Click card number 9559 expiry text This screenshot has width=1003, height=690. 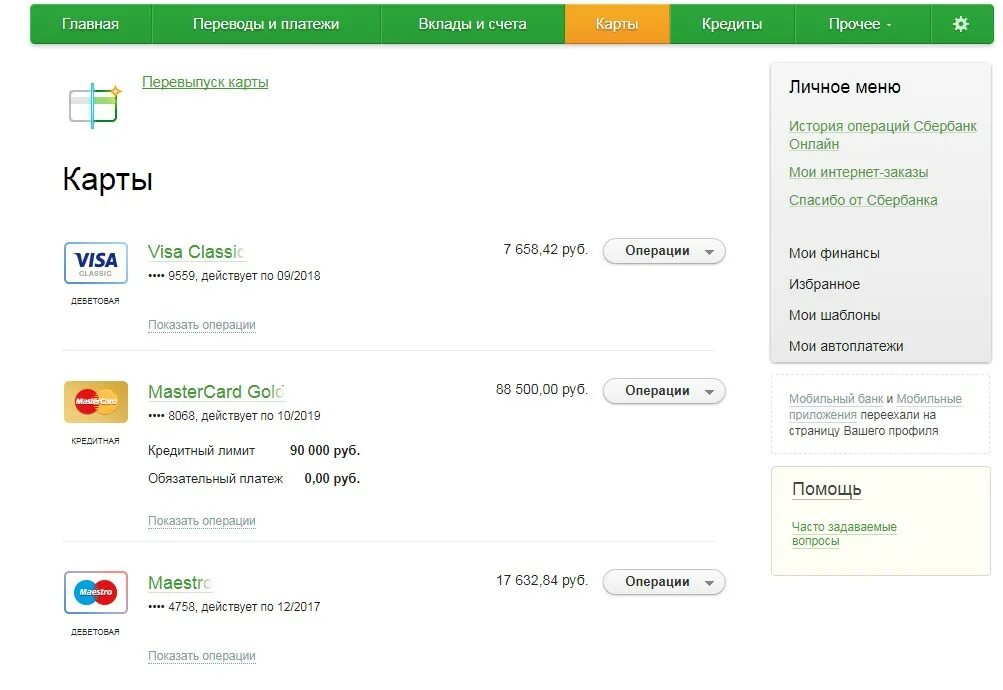[x=234, y=276]
